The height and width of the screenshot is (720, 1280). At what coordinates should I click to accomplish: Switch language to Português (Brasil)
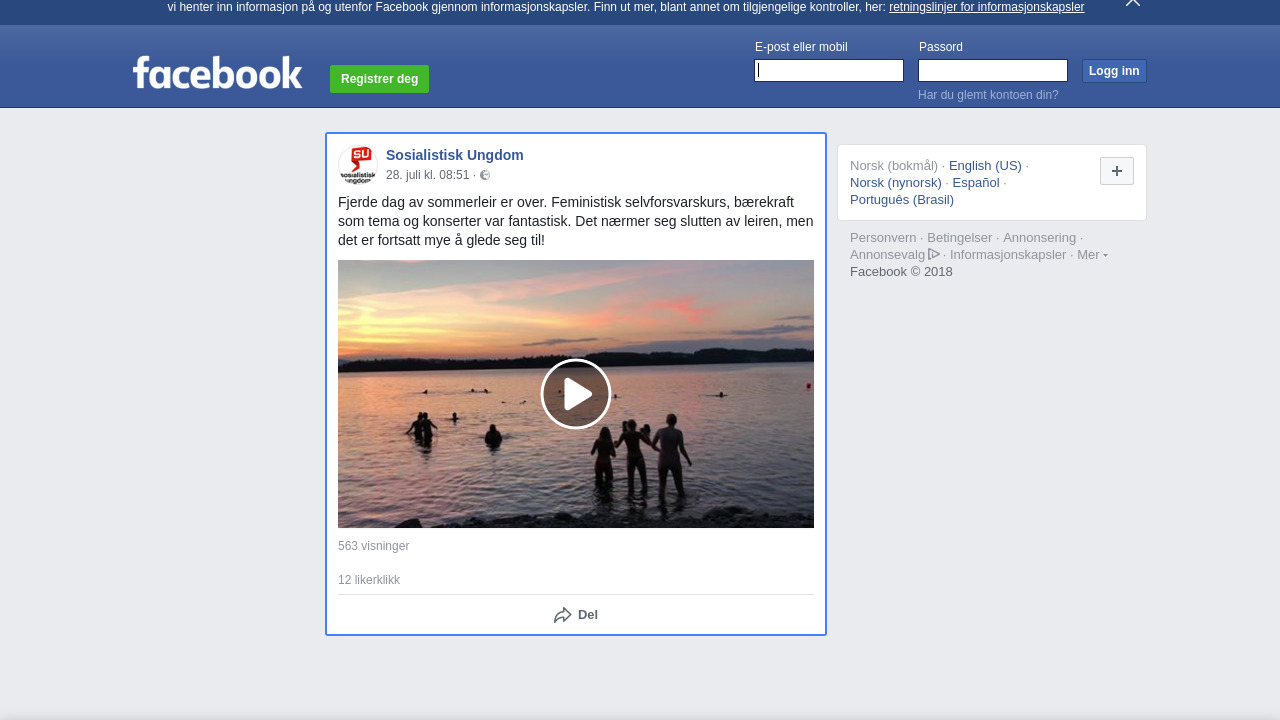(902, 200)
